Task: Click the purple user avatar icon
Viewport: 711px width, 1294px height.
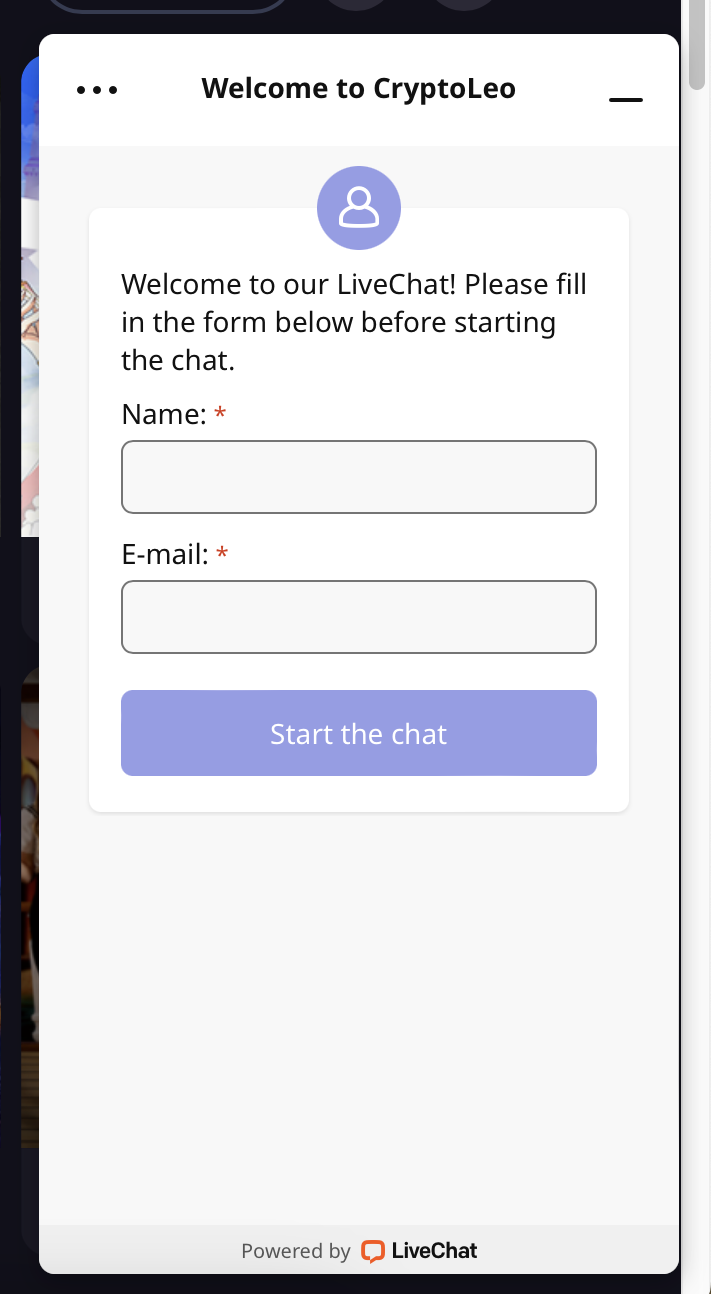Action: click(359, 208)
